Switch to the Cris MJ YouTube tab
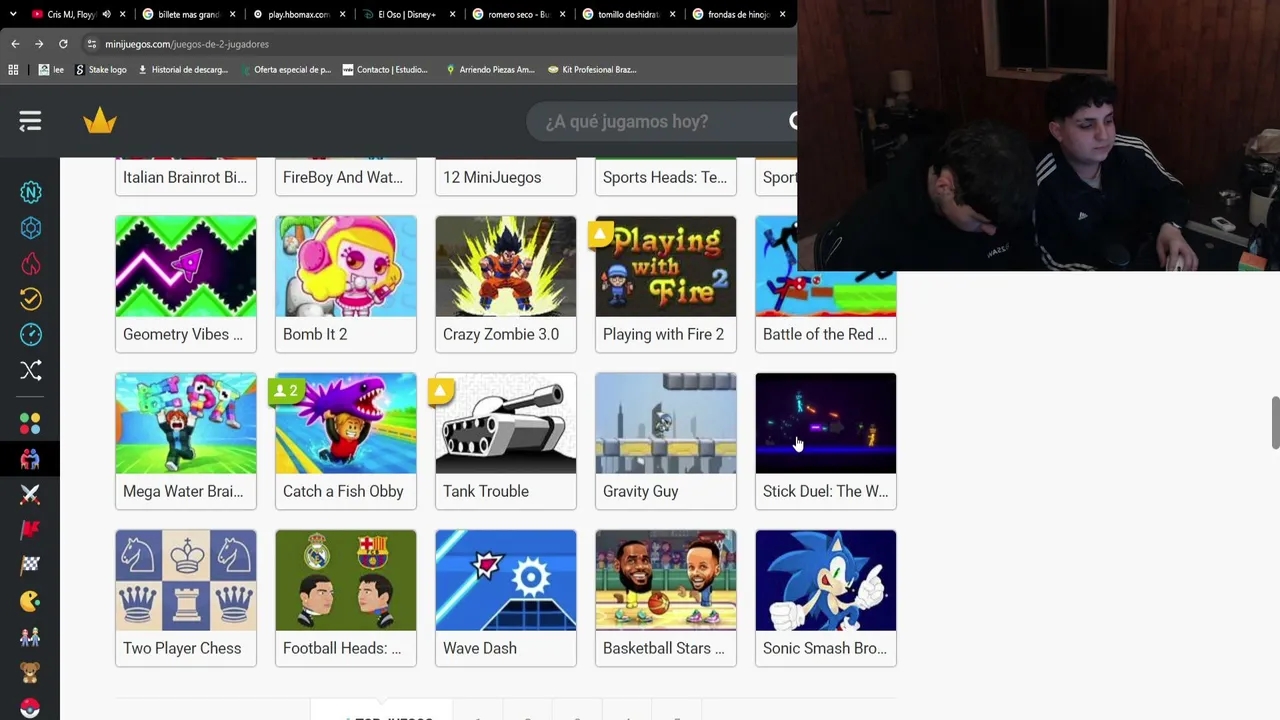The image size is (1280, 720). click(70, 14)
